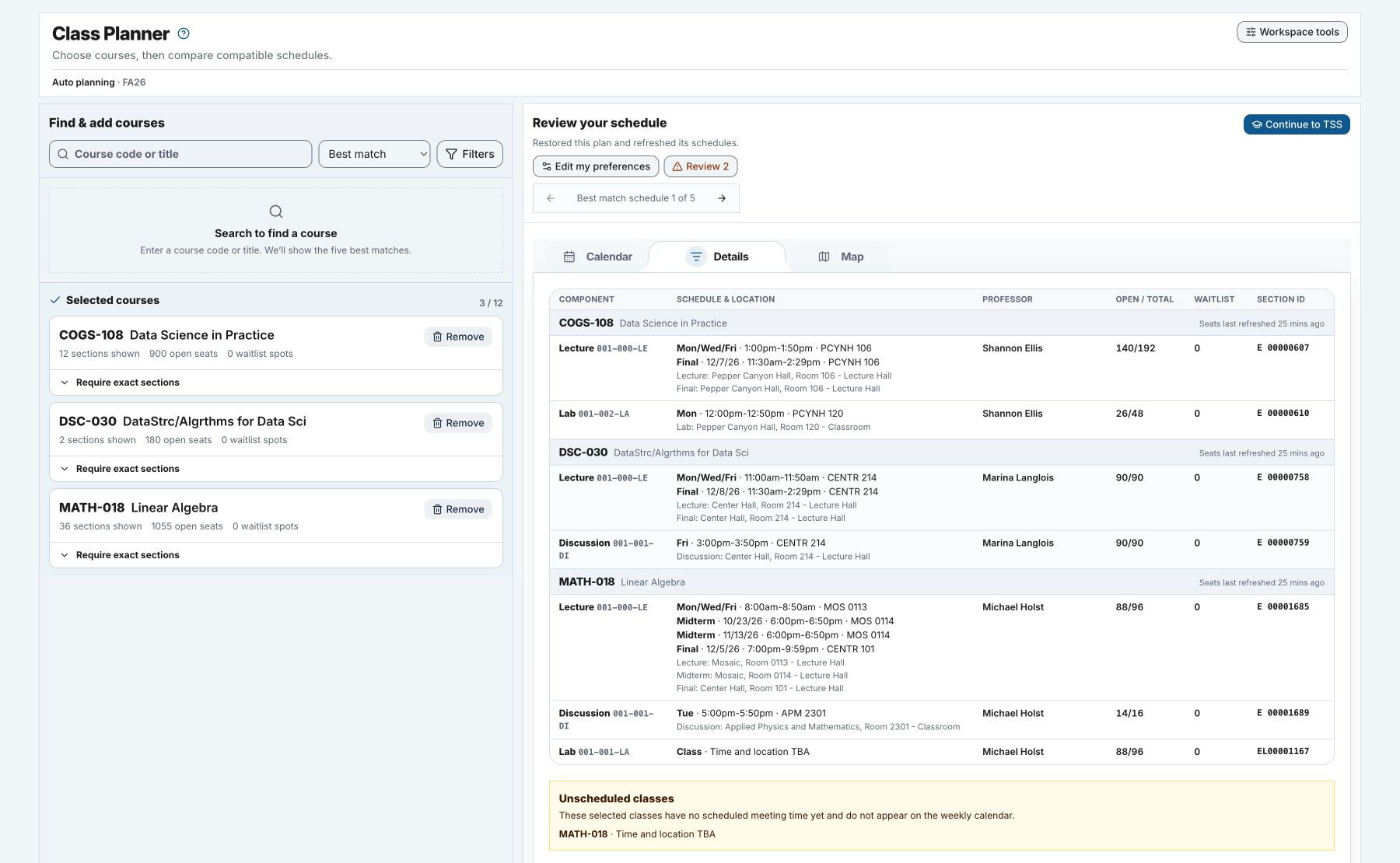Click the Best match schedule 1 of 5 label
The height and width of the screenshot is (863, 1400).
tap(635, 198)
